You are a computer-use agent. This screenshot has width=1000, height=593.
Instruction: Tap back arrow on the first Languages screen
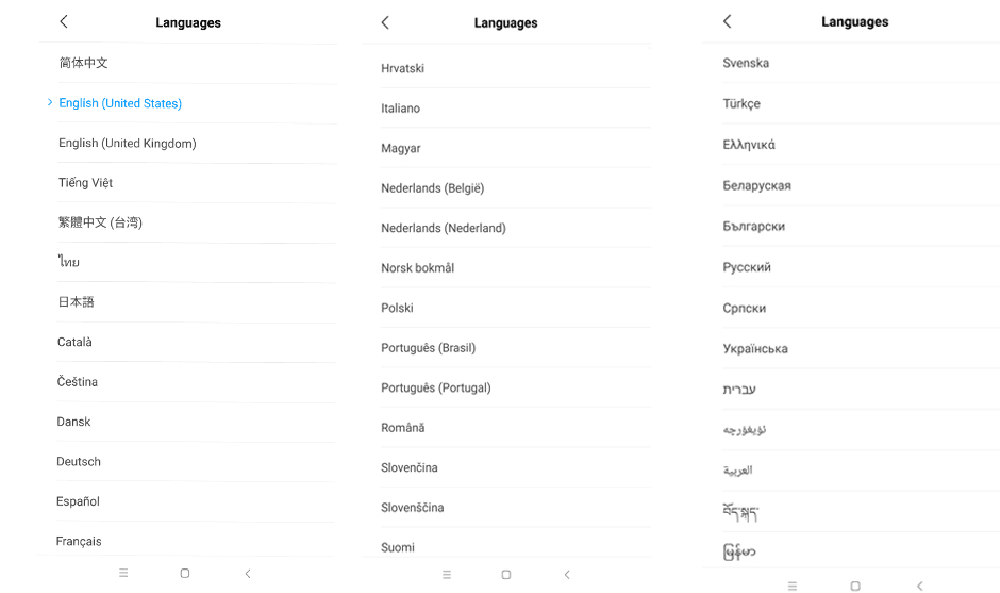[64, 22]
